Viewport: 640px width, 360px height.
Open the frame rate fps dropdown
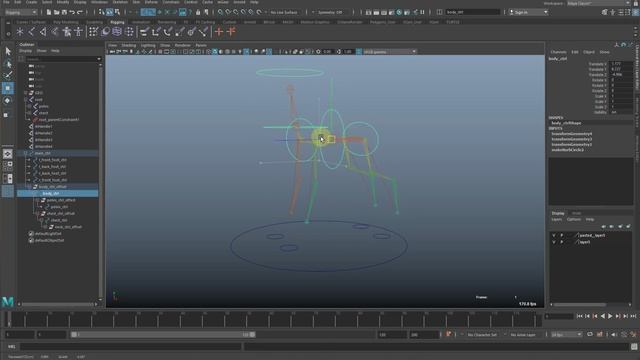click(x=566, y=334)
